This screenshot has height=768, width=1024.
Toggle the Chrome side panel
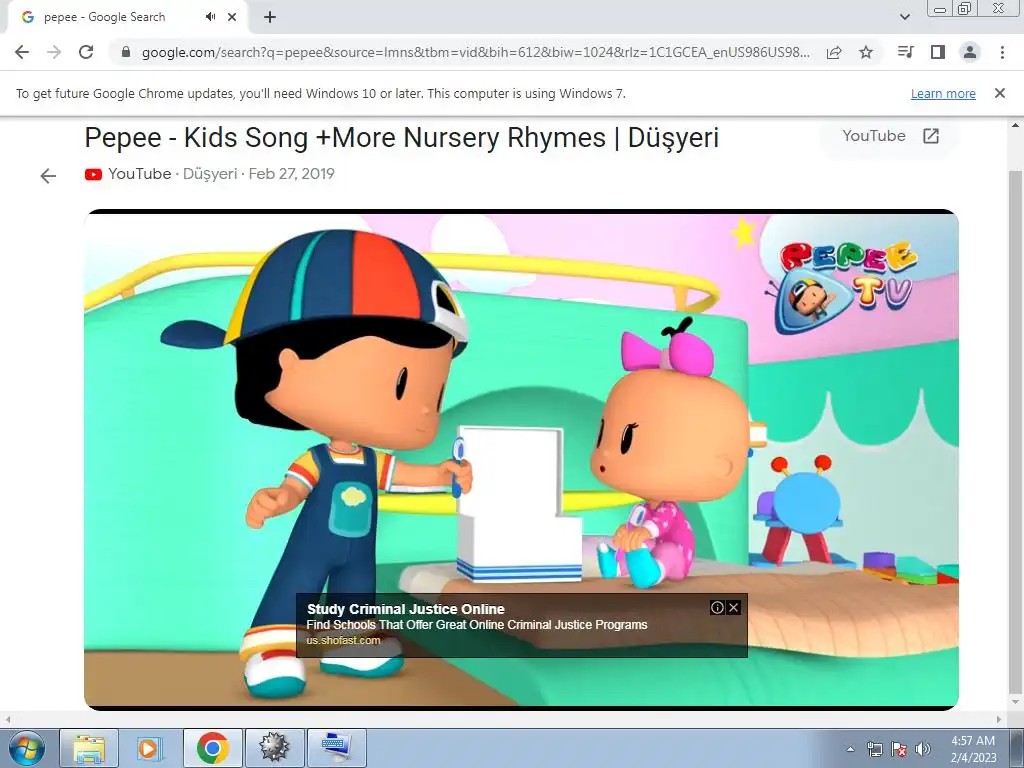click(x=938, y=52)
